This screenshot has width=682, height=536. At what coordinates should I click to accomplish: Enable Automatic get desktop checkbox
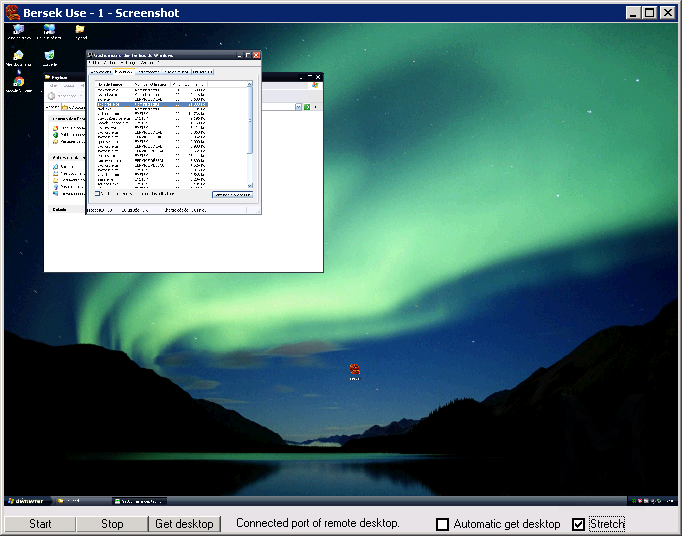click(443, 525)
